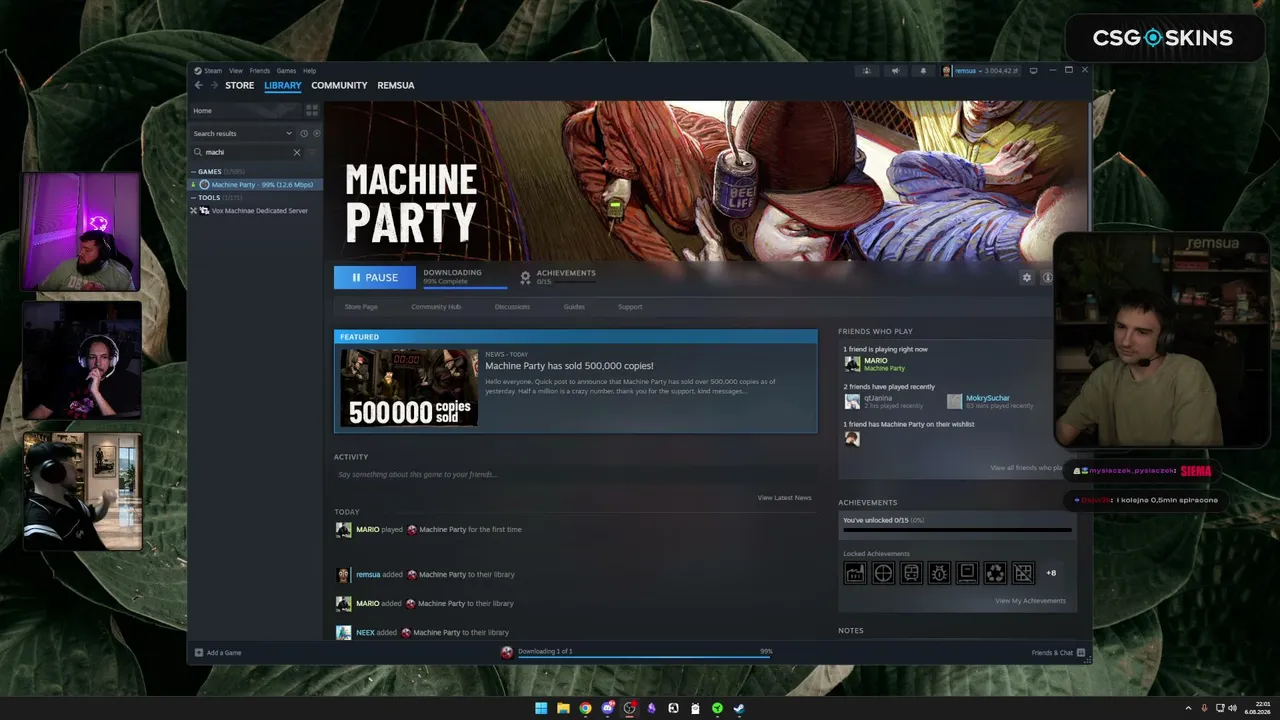The image size is (1280, 720).
Task: Open Friends & Chat
Action: pos(1059,653)
